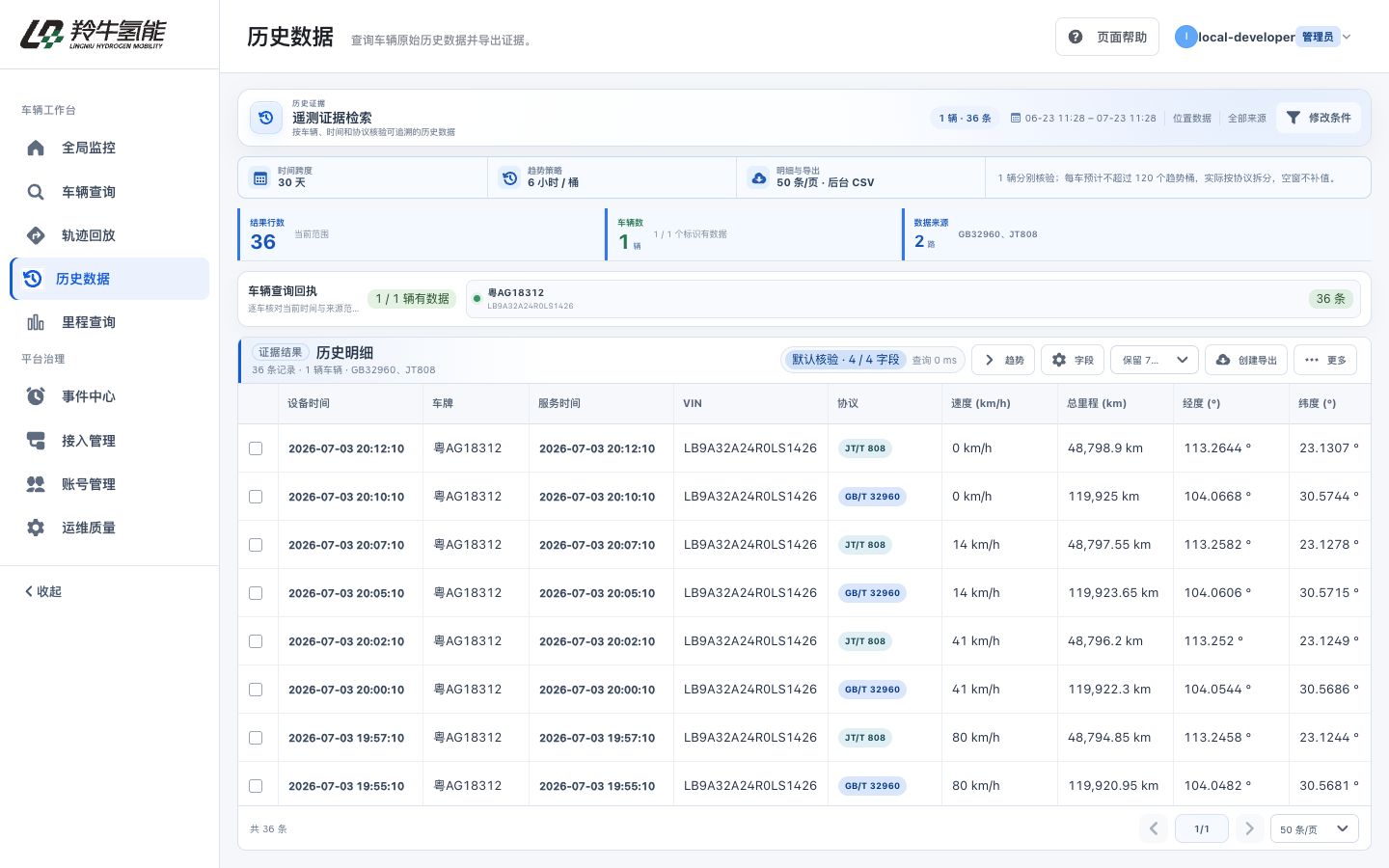Click the 车辆查询 magnifier icon
The width and height of the screenshot is (1389, 868).
click(36, 192)
